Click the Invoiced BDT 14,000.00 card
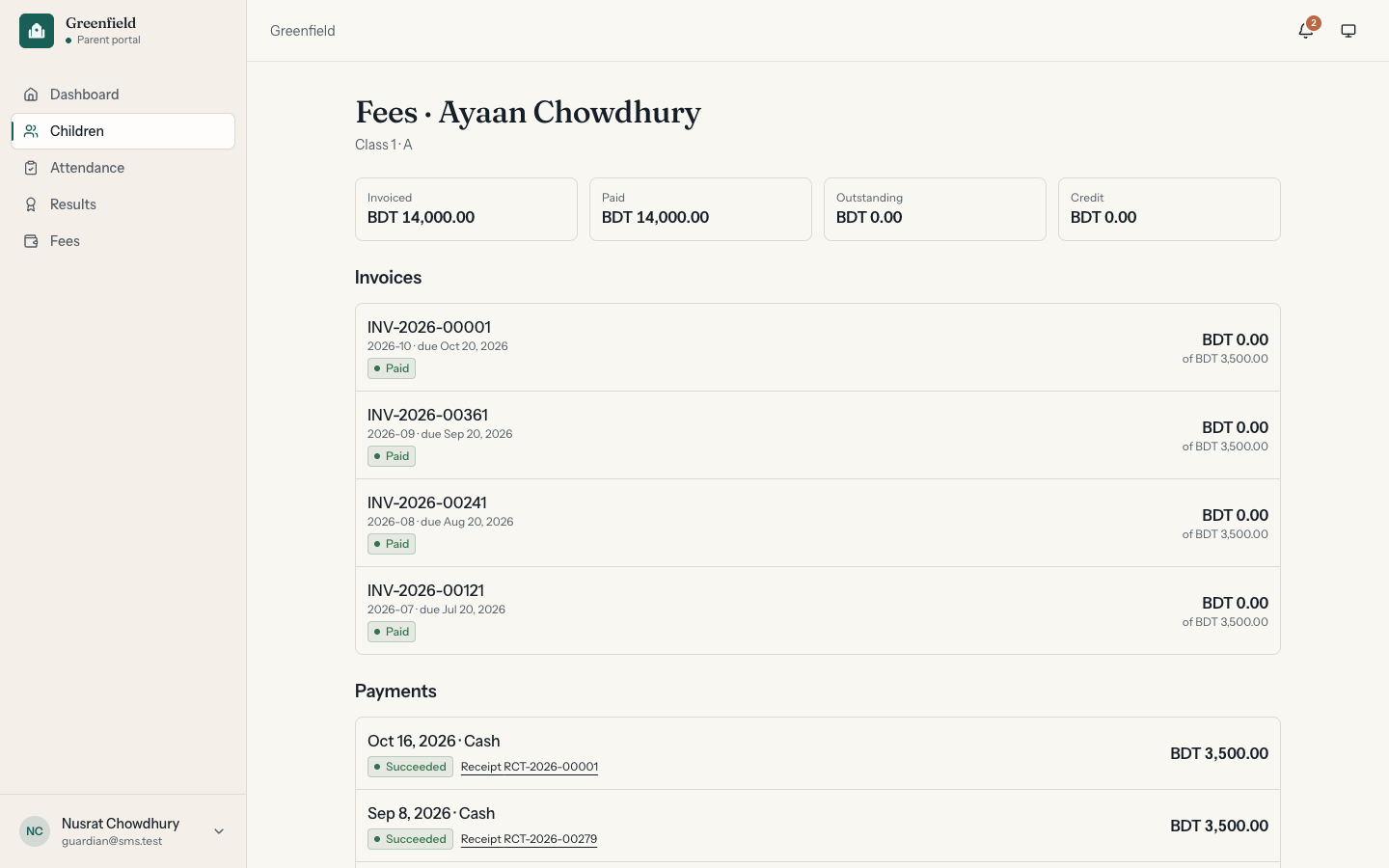Viewport: 1389px width, 868px height. (466, 209)
